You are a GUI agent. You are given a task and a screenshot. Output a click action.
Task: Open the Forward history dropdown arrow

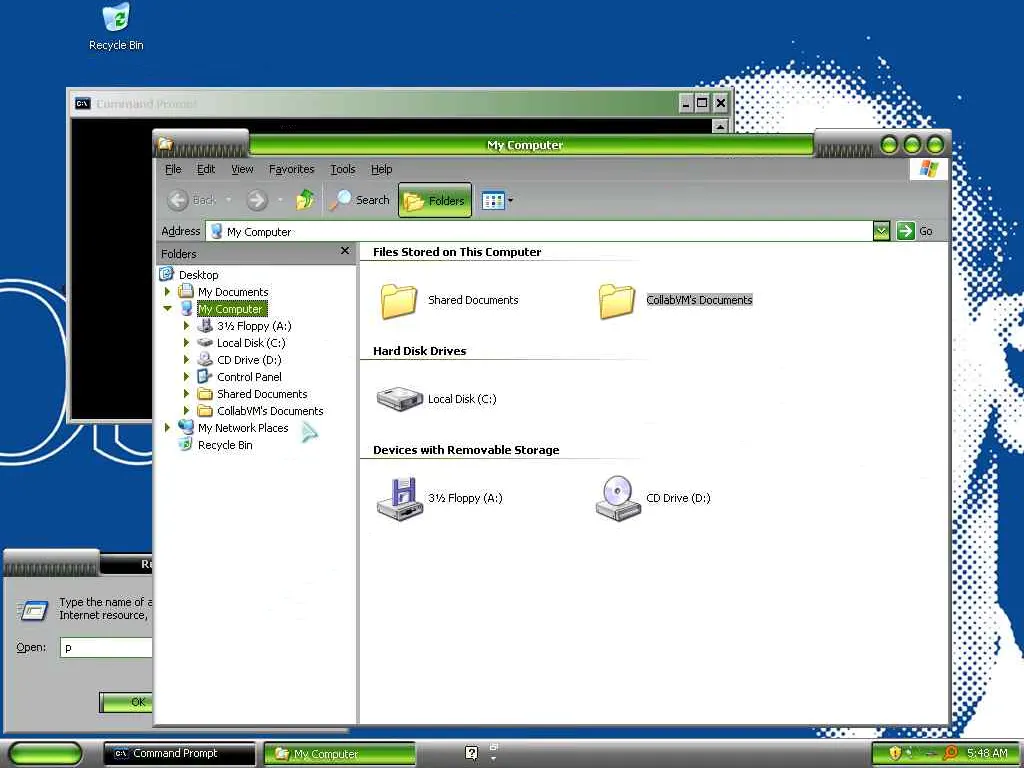click(280, 200)
